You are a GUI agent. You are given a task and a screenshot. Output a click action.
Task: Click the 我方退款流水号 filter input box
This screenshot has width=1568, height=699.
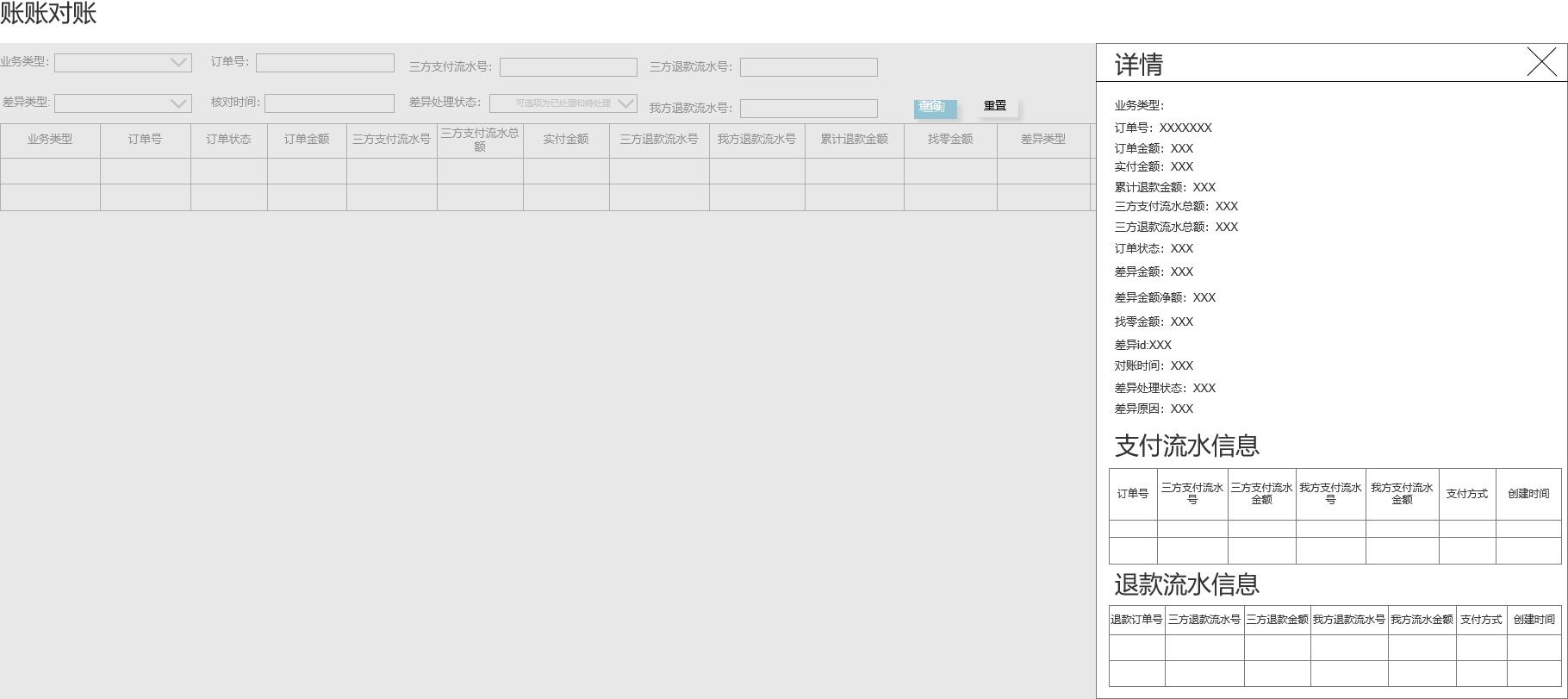809,109
